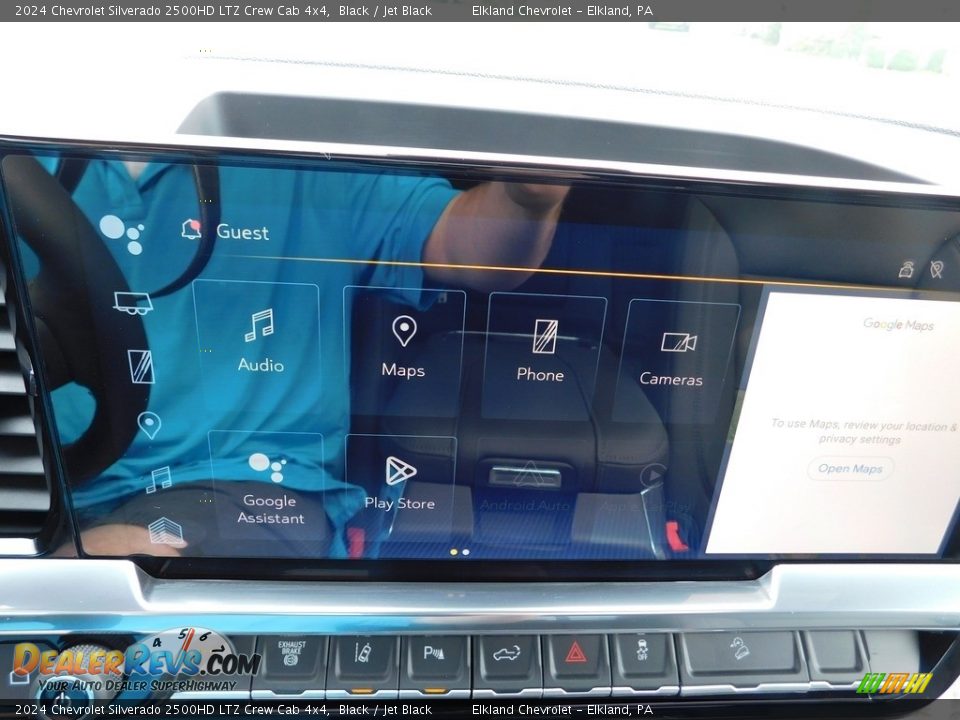The image size is (960, 720).
Task: Open the Play Store app tile
Action: (x=400, y=487)
